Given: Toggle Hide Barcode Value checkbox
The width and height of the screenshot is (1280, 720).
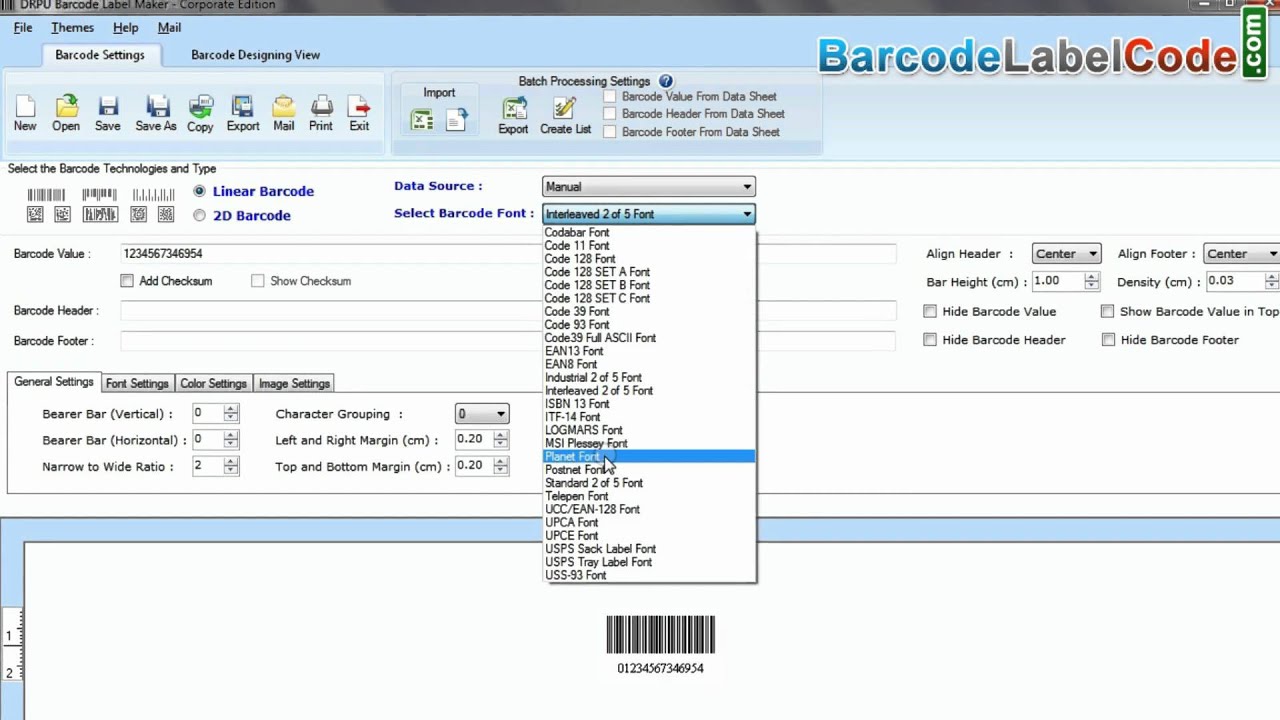Looking at the screenshot, I should (930, 312).
